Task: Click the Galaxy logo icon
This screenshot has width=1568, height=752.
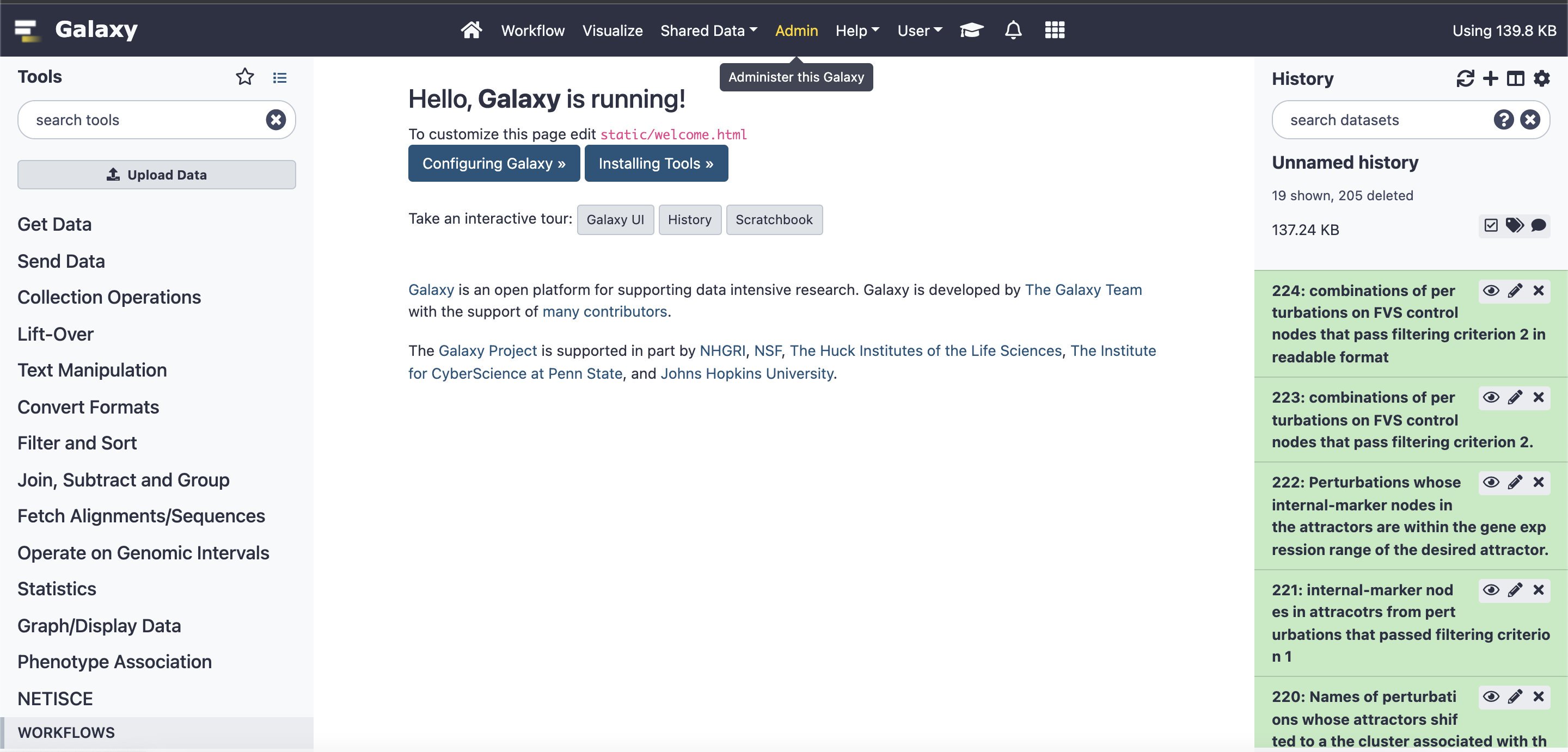Action: click(x=27, y=30)
